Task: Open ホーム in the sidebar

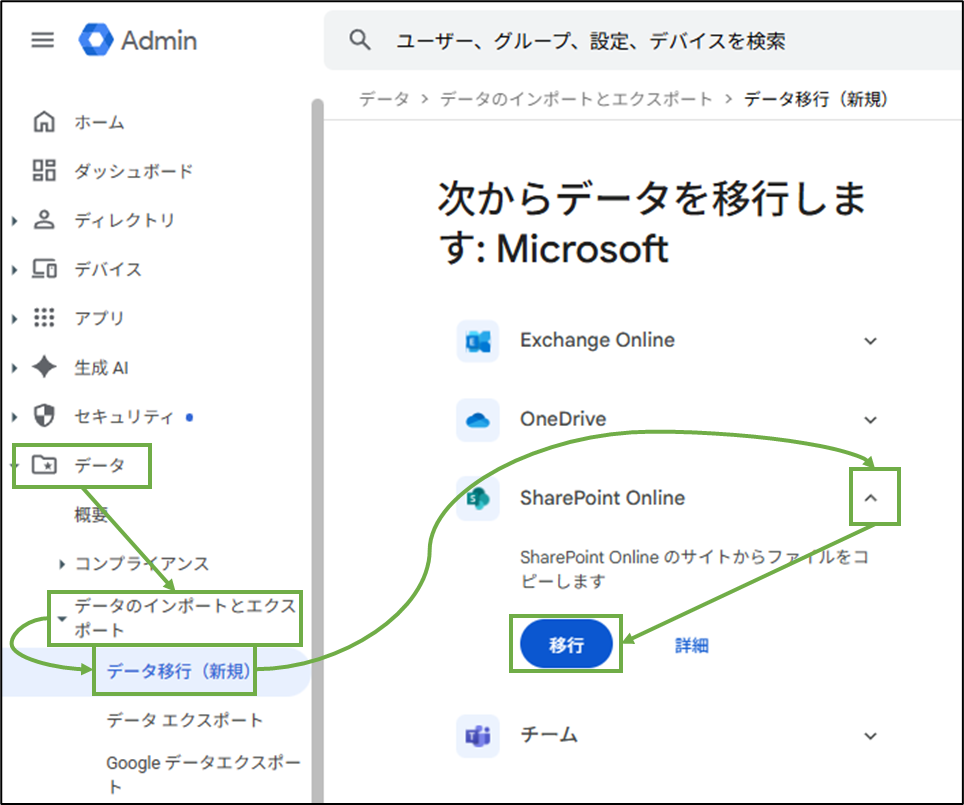Action: [100, 122]
